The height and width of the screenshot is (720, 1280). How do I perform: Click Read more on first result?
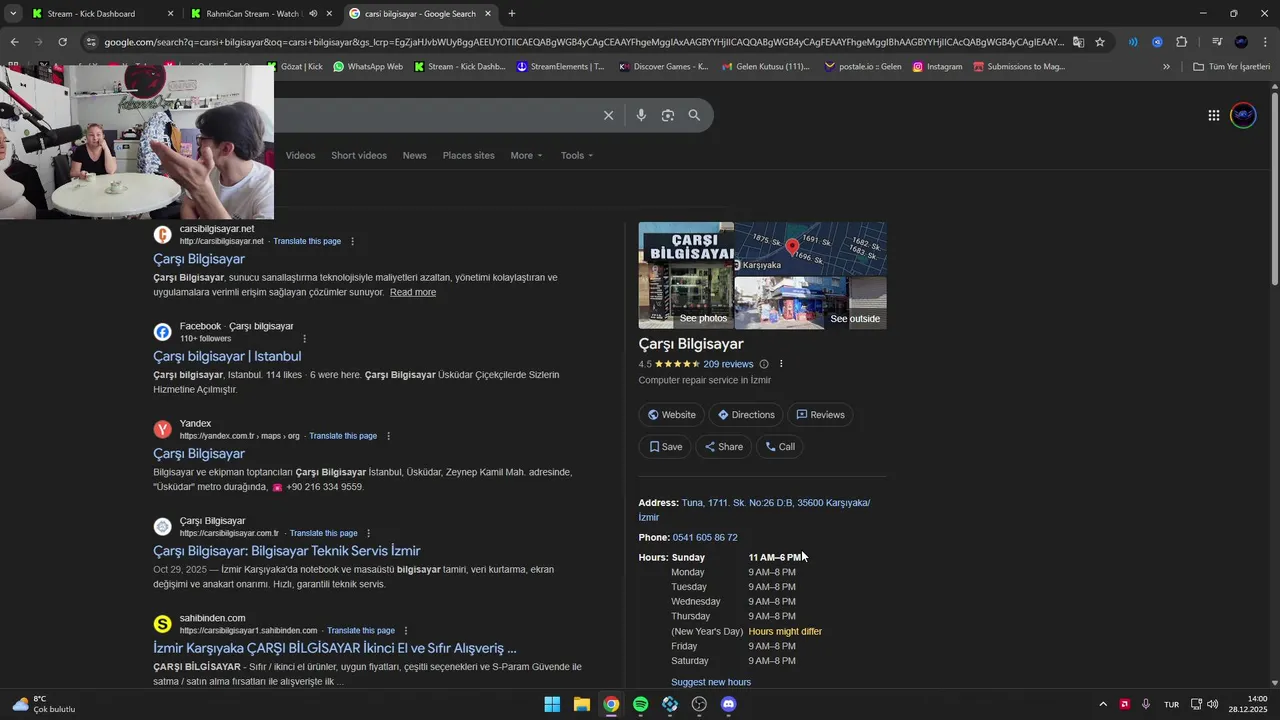point(413,292)
